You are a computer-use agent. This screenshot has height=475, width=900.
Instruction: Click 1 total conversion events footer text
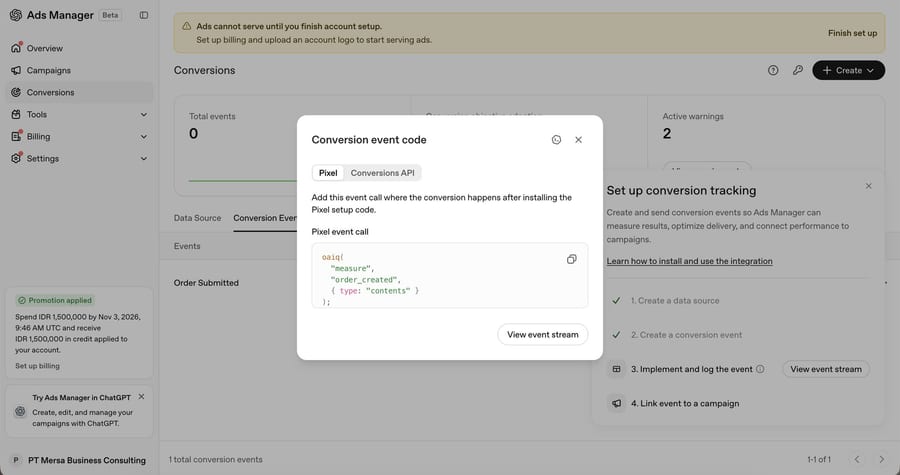tap(216, 460)
